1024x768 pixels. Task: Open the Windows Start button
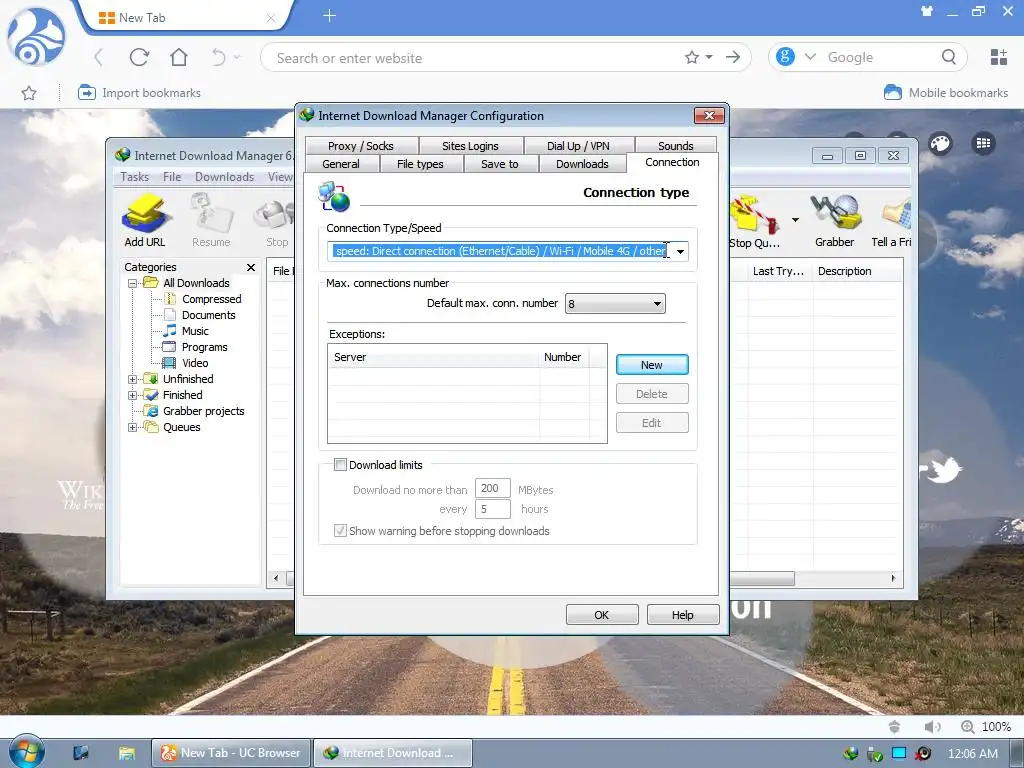27,752
